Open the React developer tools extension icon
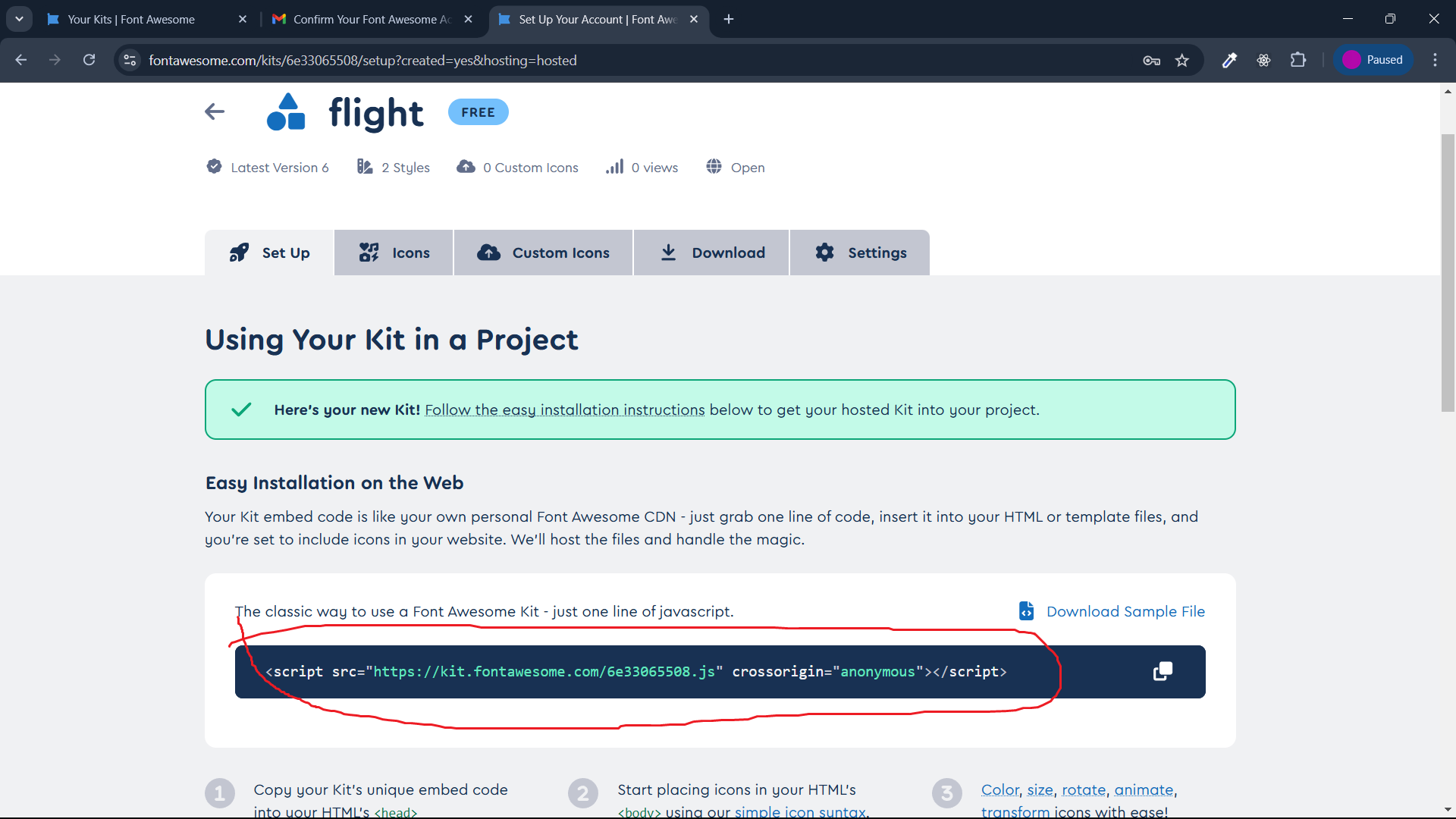This screenshot has height=819, width=1456. [x=1263, y=60]
